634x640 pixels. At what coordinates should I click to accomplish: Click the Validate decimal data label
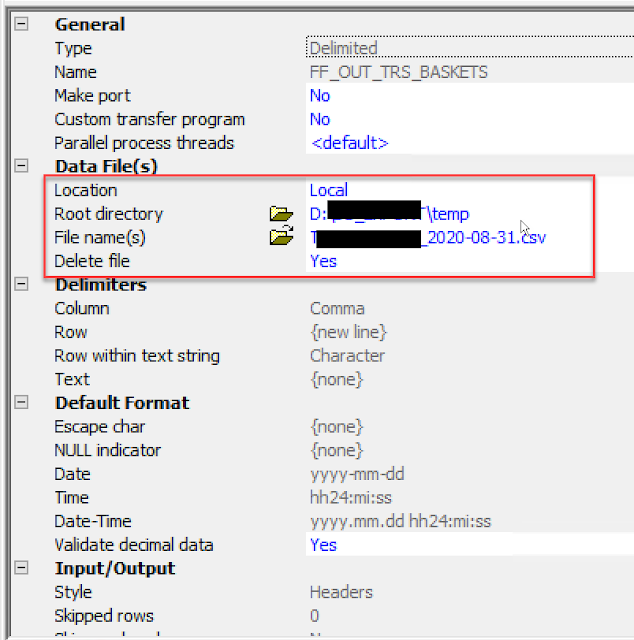(x=134, y=545)
